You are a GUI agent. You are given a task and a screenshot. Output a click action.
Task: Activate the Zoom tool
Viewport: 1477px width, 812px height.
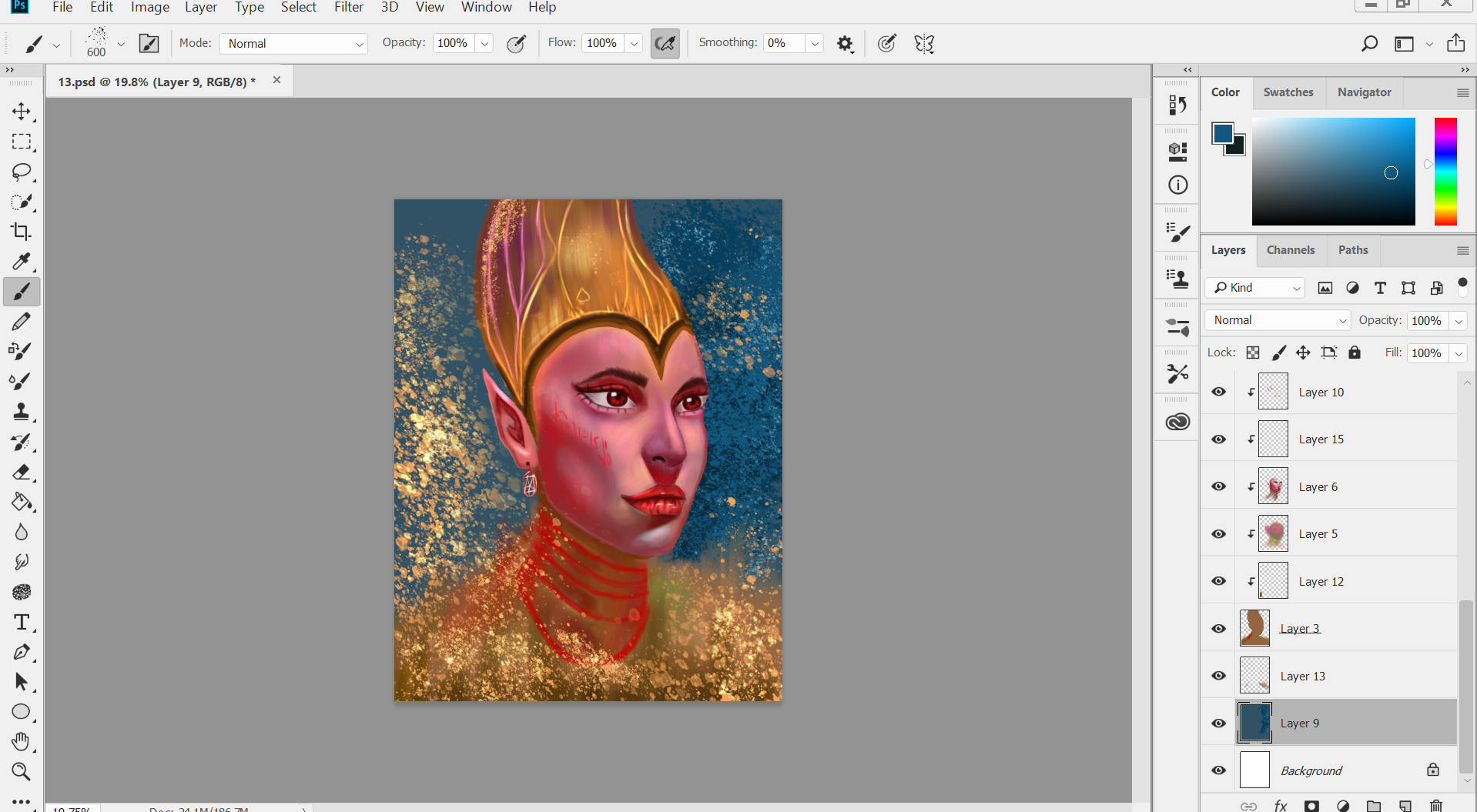21,771
